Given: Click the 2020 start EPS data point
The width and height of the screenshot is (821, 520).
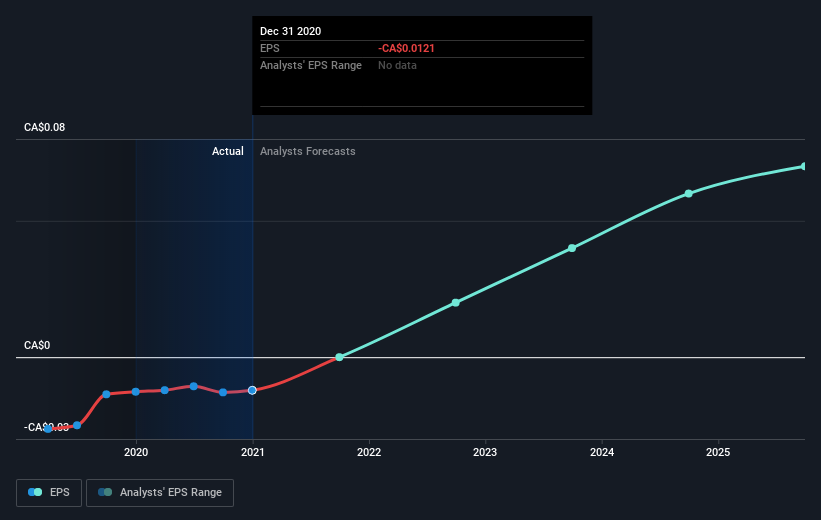Looking at the screenshot, I should 136,392.
